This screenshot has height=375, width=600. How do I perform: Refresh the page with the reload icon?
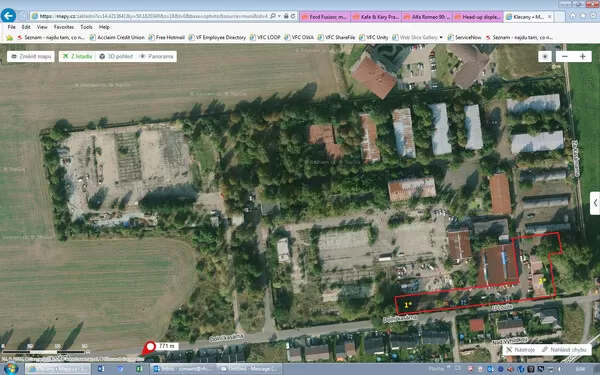click(x=293, y=16)
